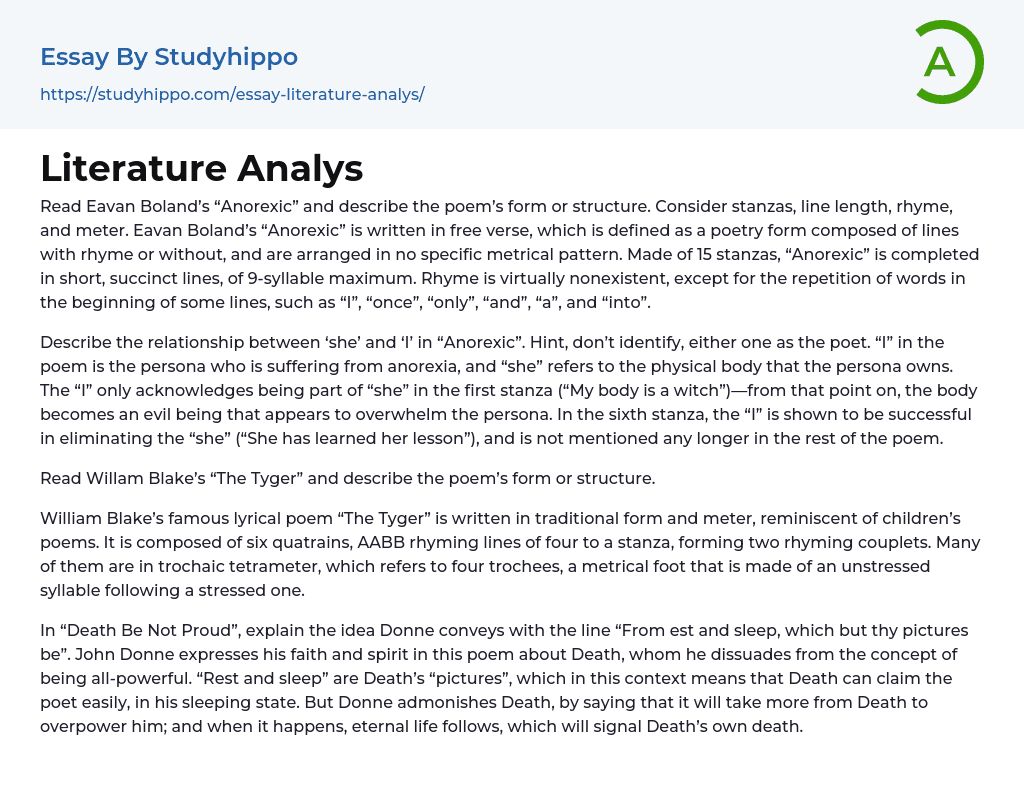The image size is (1024, 795).
Task: Click the paragraph starting "William Blake's famous lyrical"
Action: 510,555
